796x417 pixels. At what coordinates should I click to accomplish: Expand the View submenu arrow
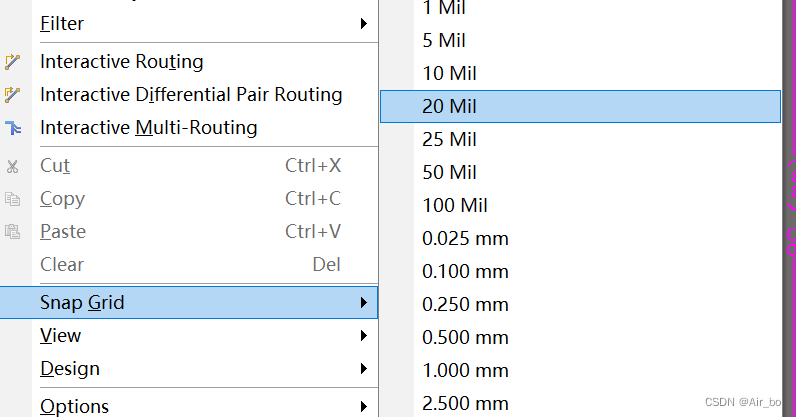point(364,336)
